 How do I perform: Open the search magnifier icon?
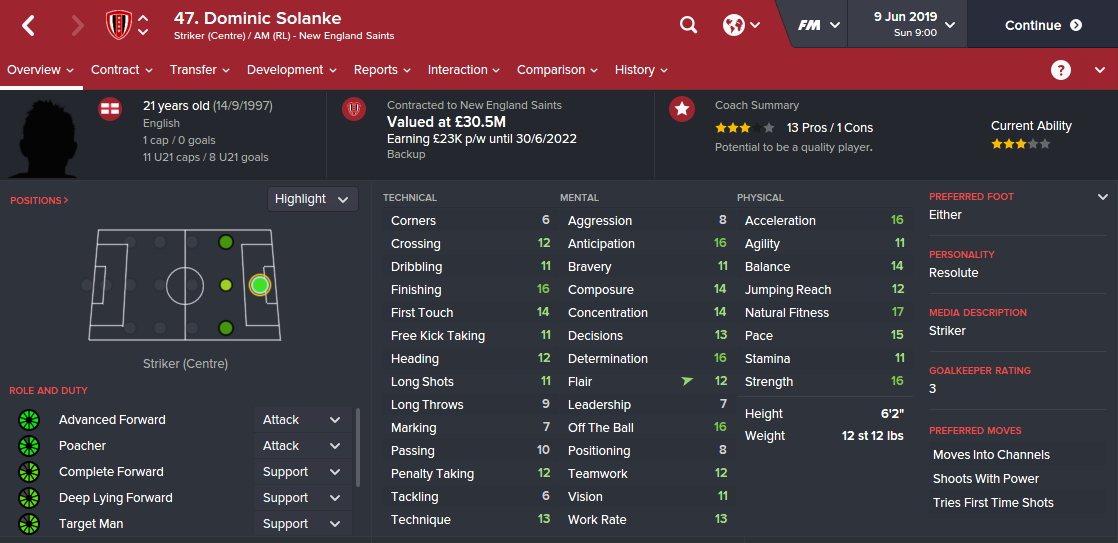pos(688,25)
